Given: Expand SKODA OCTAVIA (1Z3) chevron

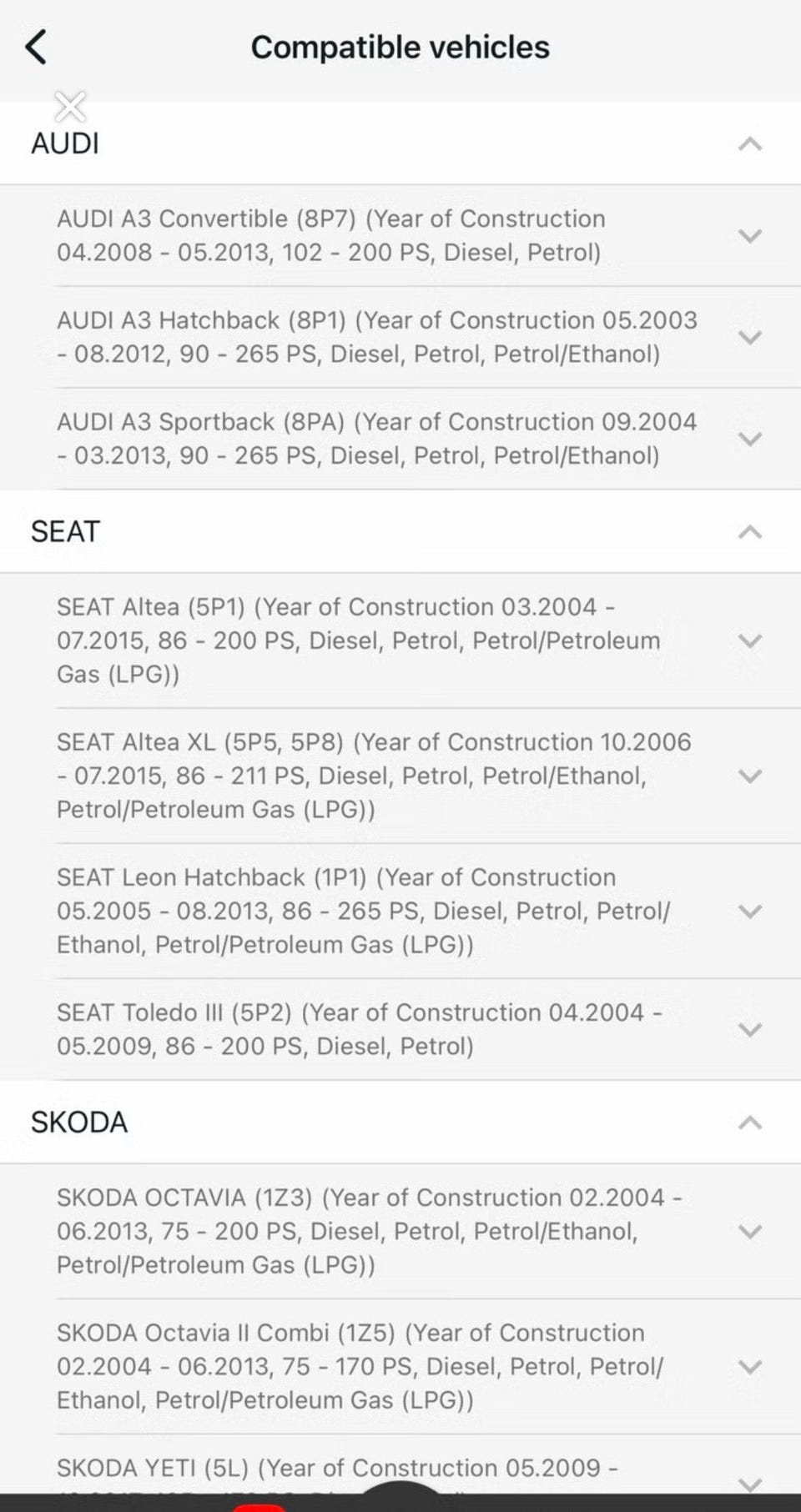Looking at the screenshot, I should pos(750,1232).
